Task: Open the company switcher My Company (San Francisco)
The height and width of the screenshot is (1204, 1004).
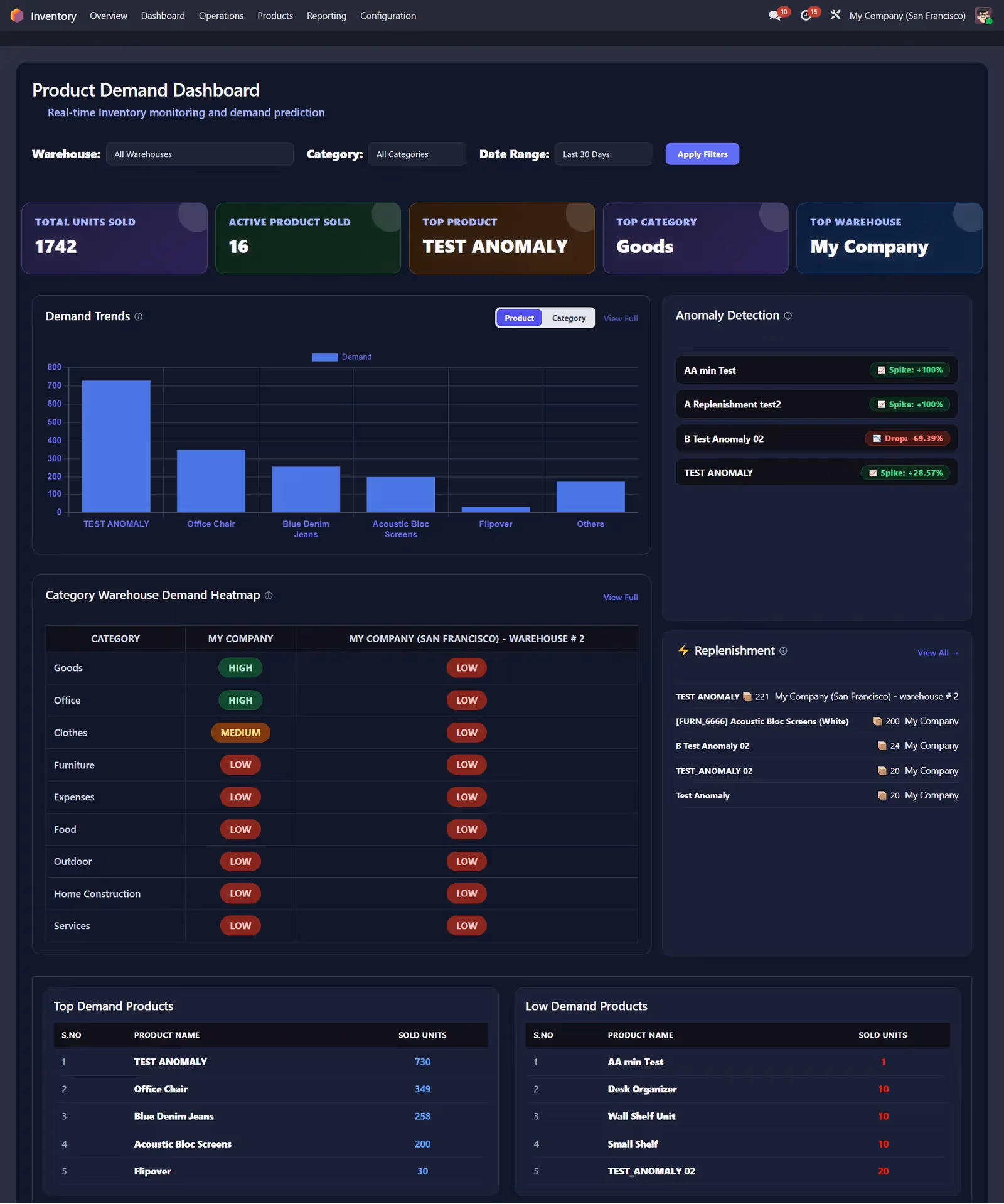Action: (907, 16)
